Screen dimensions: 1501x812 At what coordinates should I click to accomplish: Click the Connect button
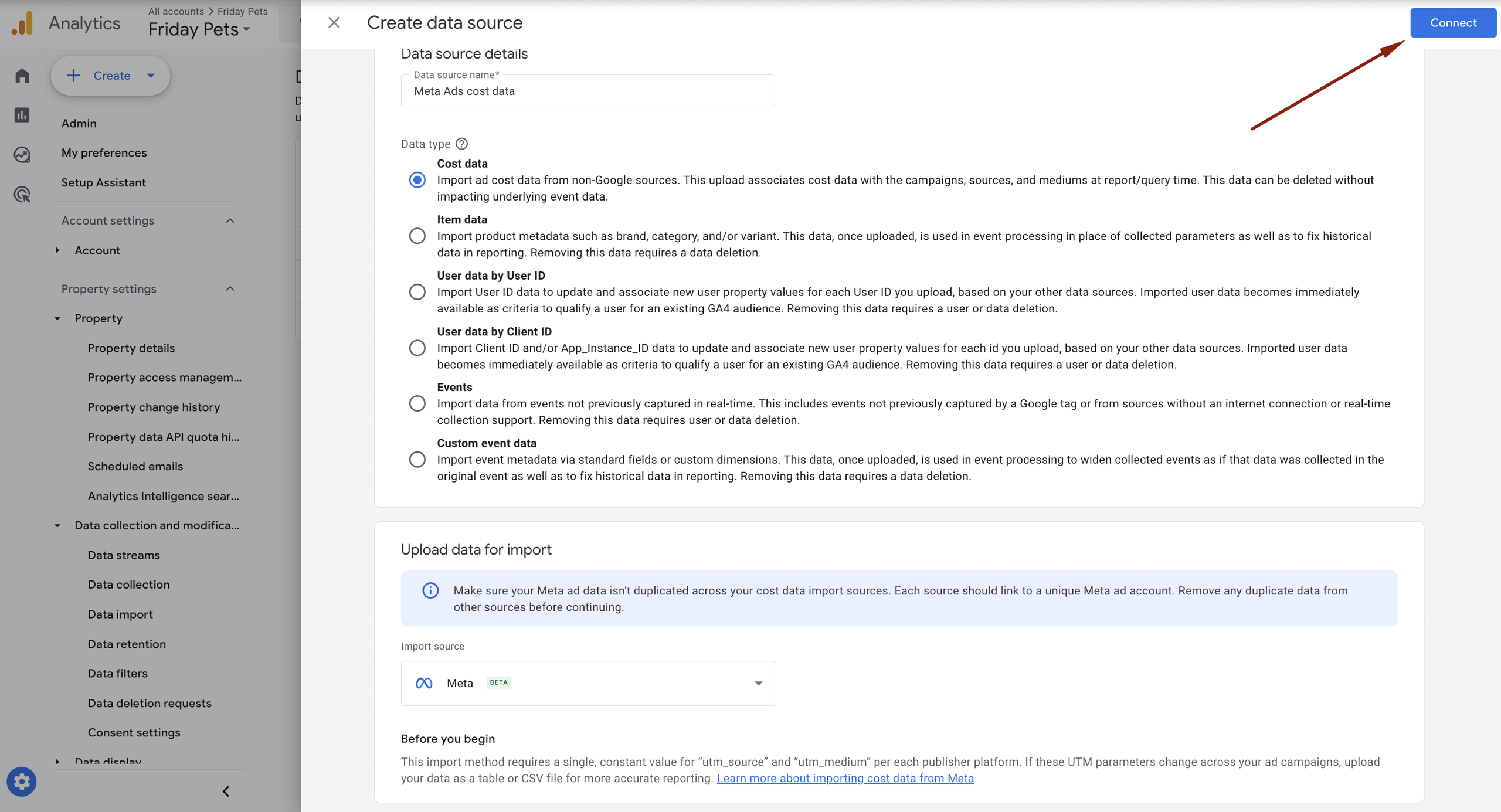pos(1453,23)
